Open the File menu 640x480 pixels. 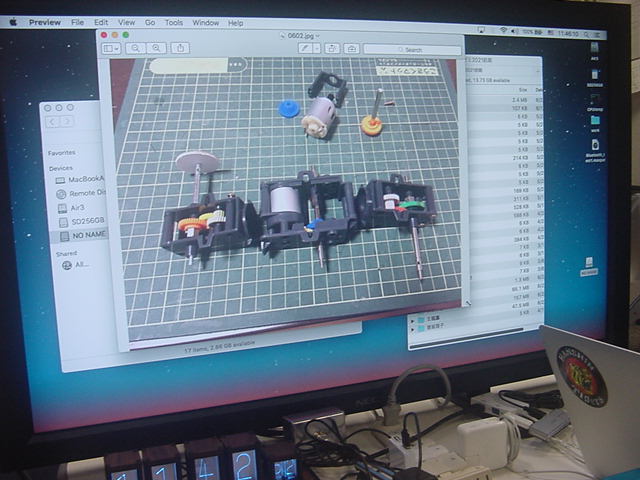78,22
